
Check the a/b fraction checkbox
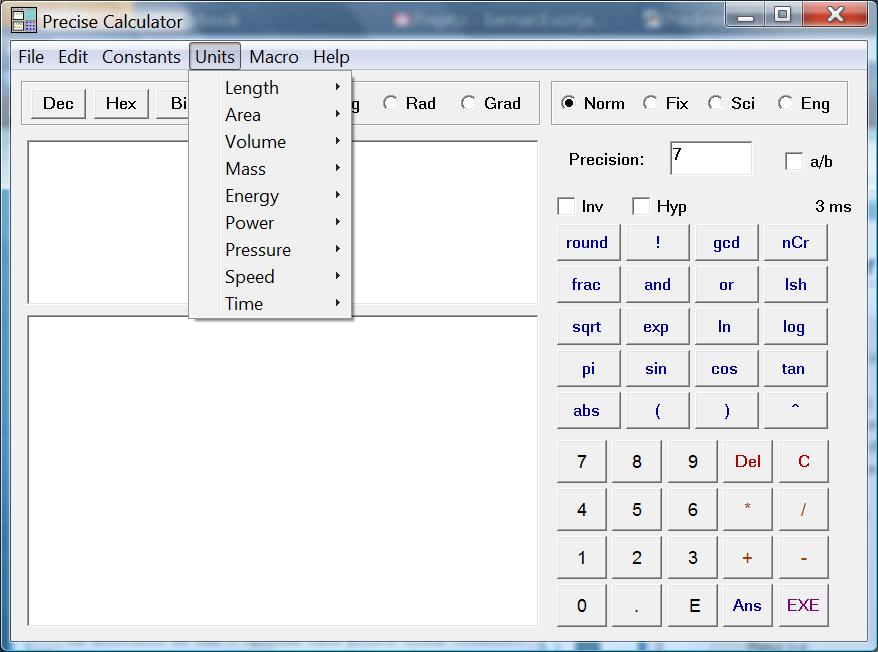[795, 161]
